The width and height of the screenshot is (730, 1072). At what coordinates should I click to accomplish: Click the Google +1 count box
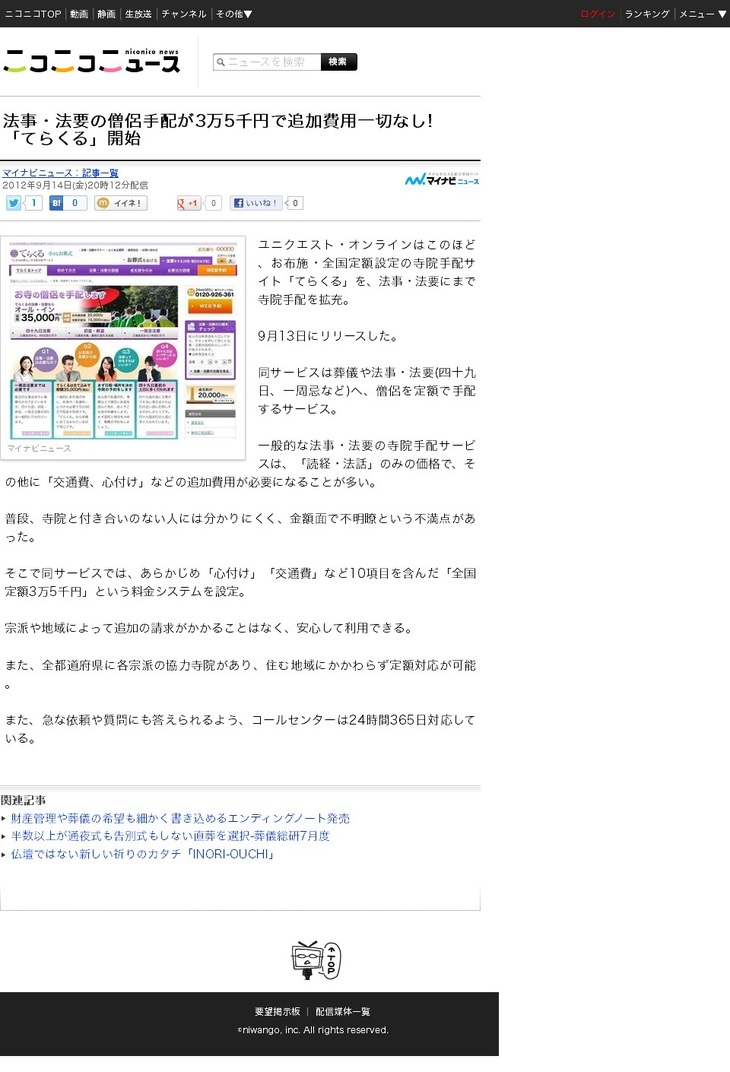(x=213, y=203)
